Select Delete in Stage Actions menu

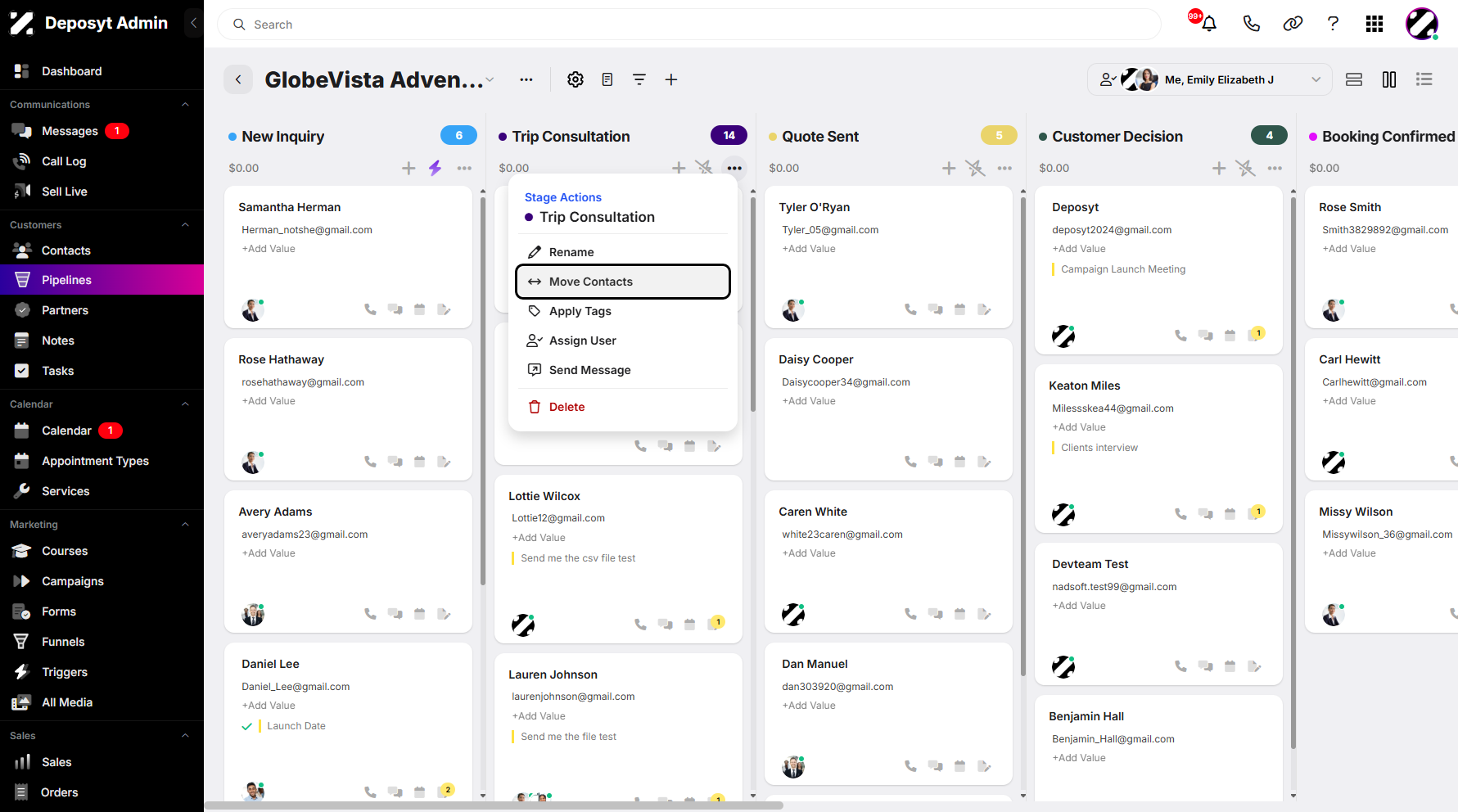pyautogui.click(x=622, y=407)
